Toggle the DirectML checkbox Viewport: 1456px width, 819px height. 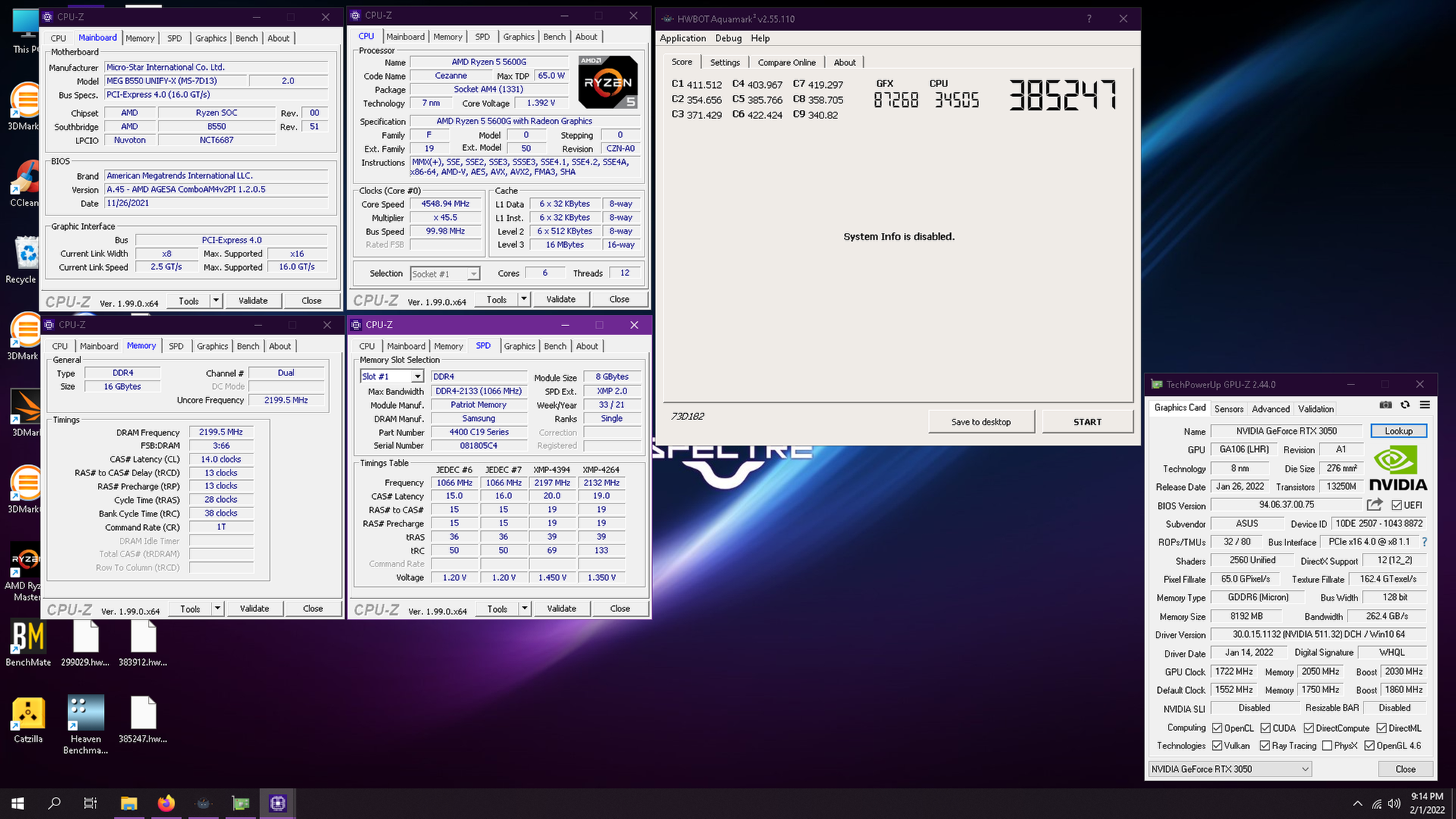(1382, 728)
